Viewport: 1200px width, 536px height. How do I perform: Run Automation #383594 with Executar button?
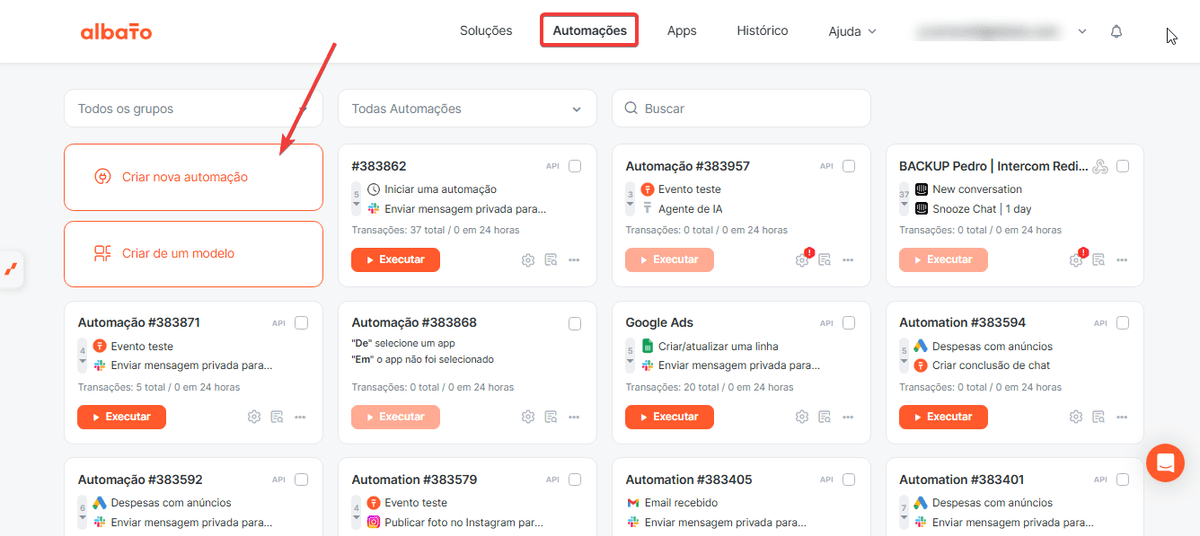[x=943, y=417]
